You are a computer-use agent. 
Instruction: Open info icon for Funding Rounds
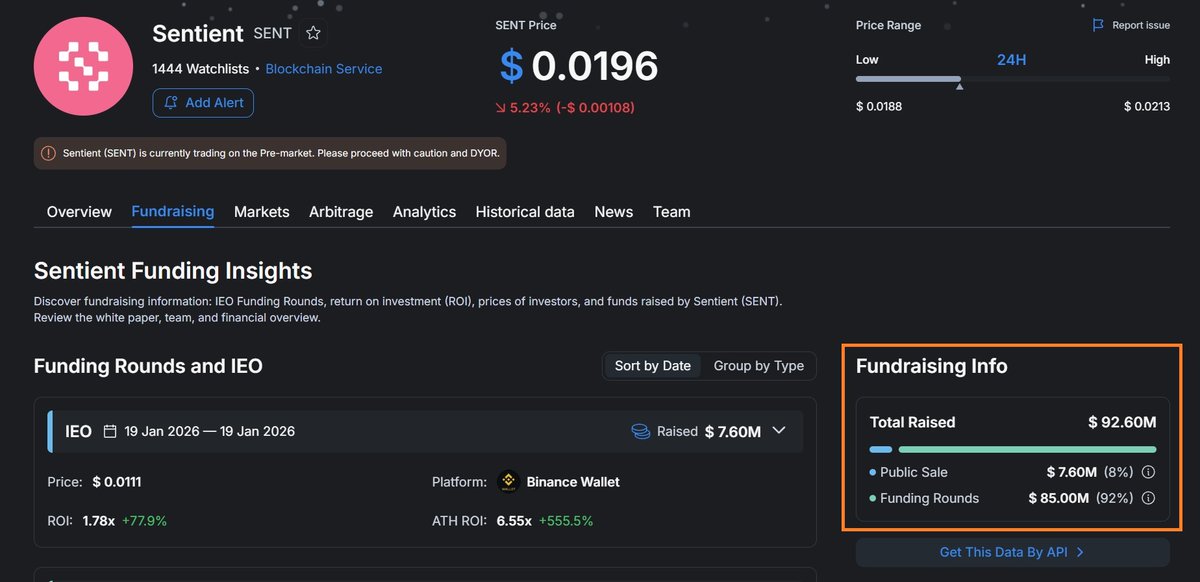[x=1148, y=498]
